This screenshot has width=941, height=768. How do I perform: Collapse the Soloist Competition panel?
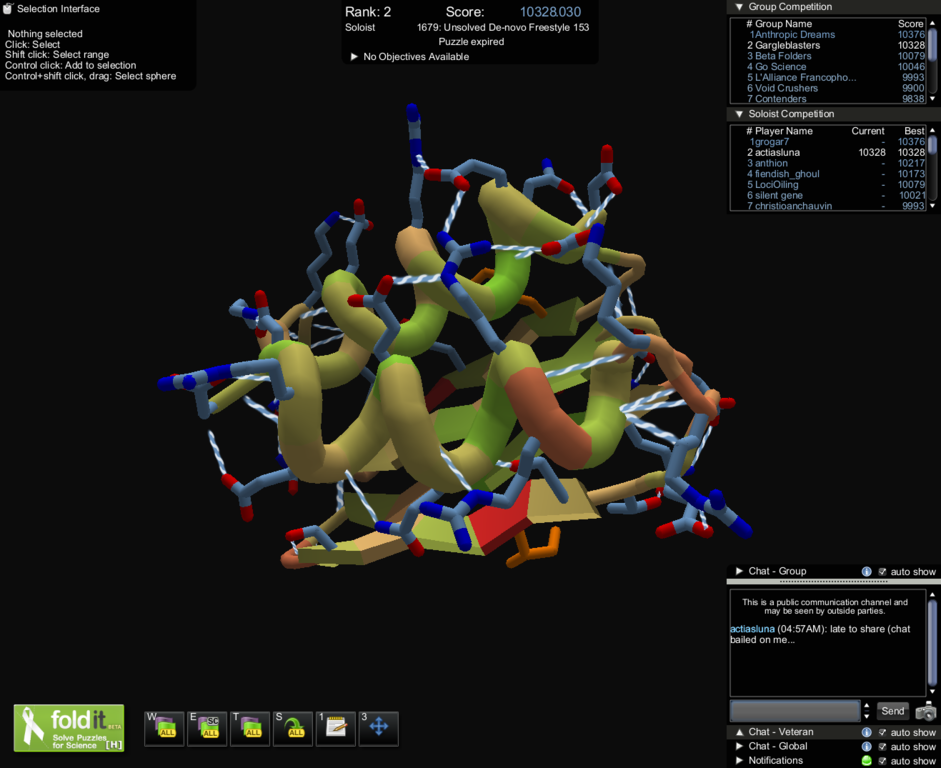point(739,114)
